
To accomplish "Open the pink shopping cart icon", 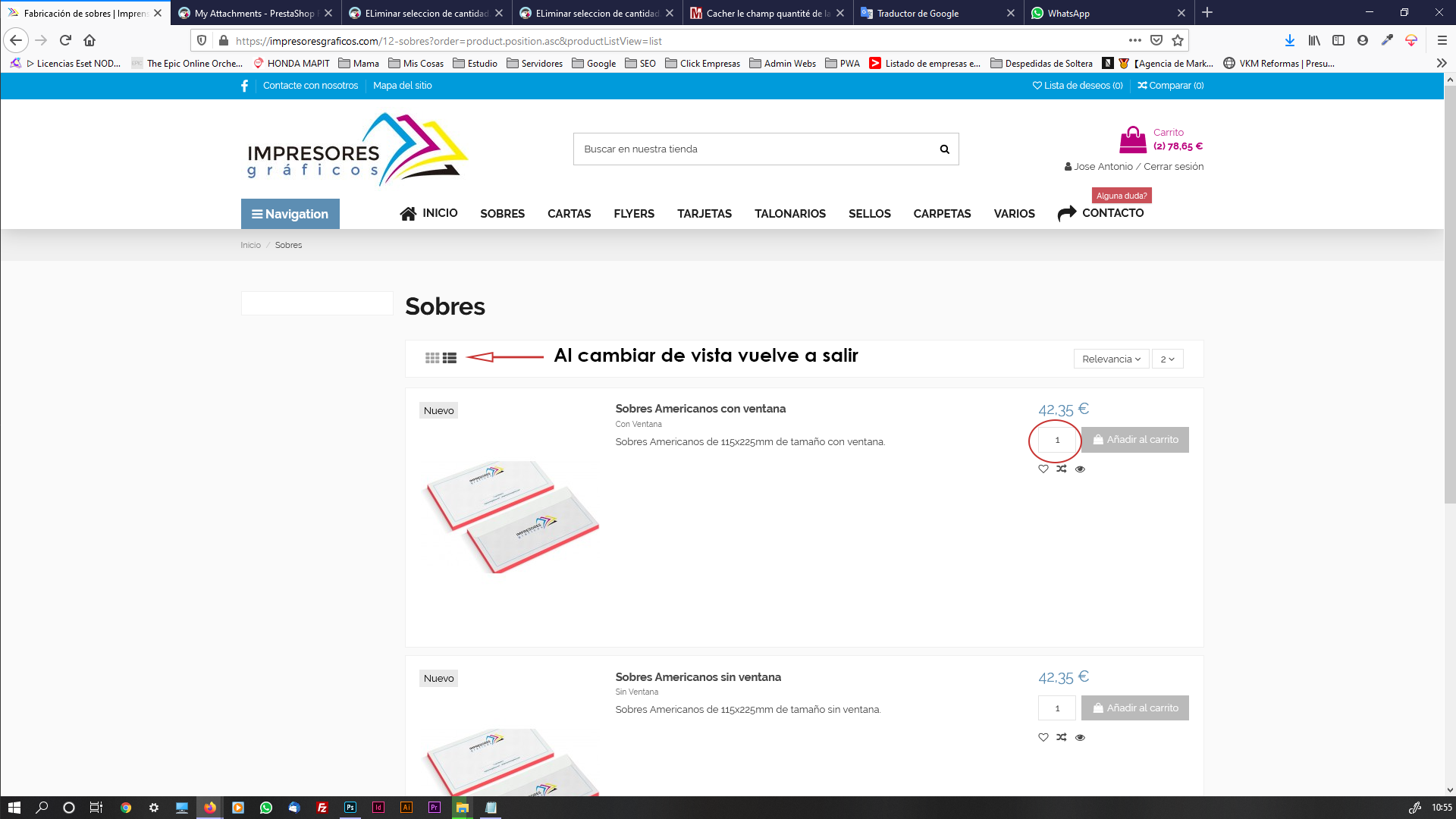I will 1132,140.
